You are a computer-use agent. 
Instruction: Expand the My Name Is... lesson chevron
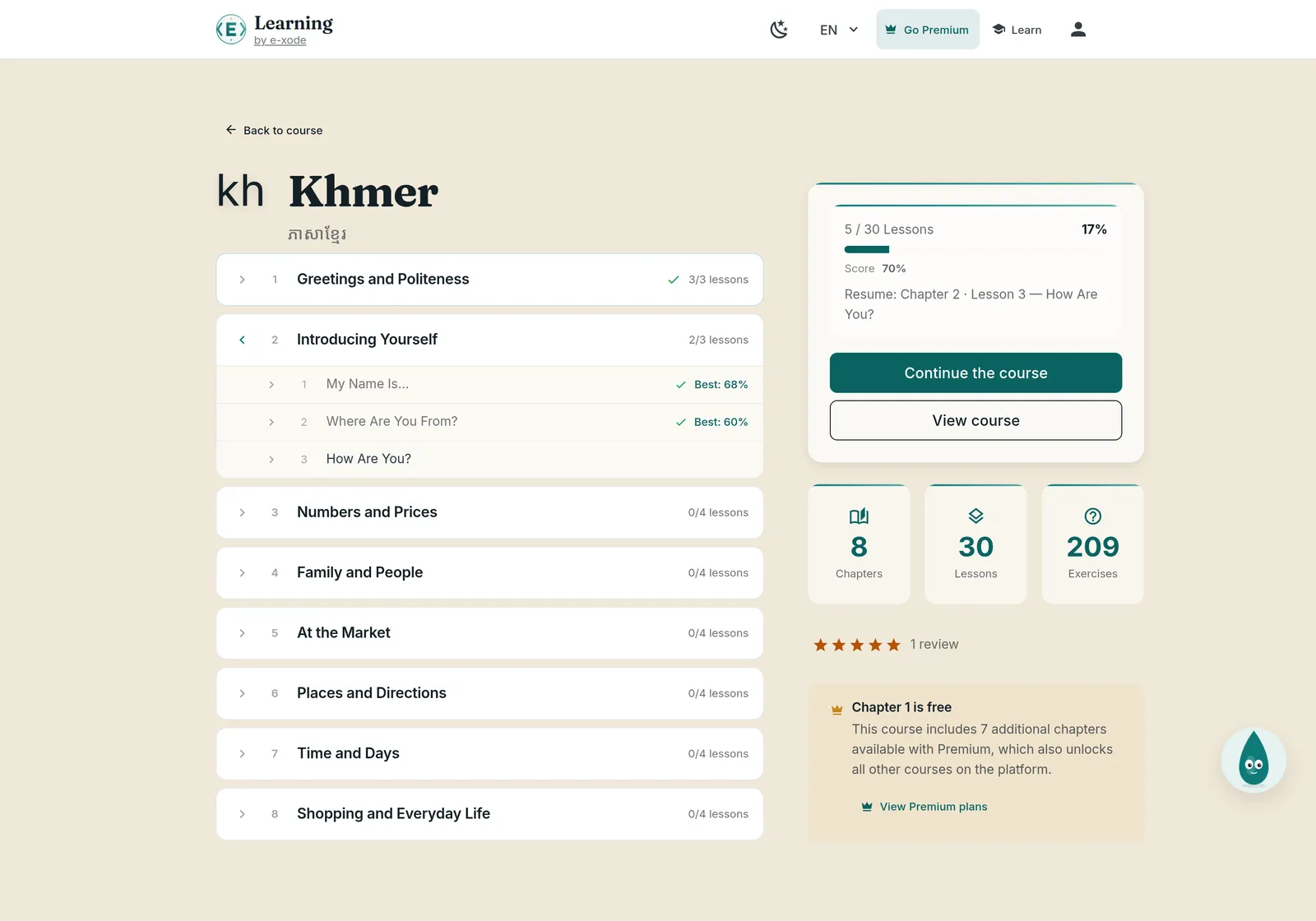pos(271,385)
